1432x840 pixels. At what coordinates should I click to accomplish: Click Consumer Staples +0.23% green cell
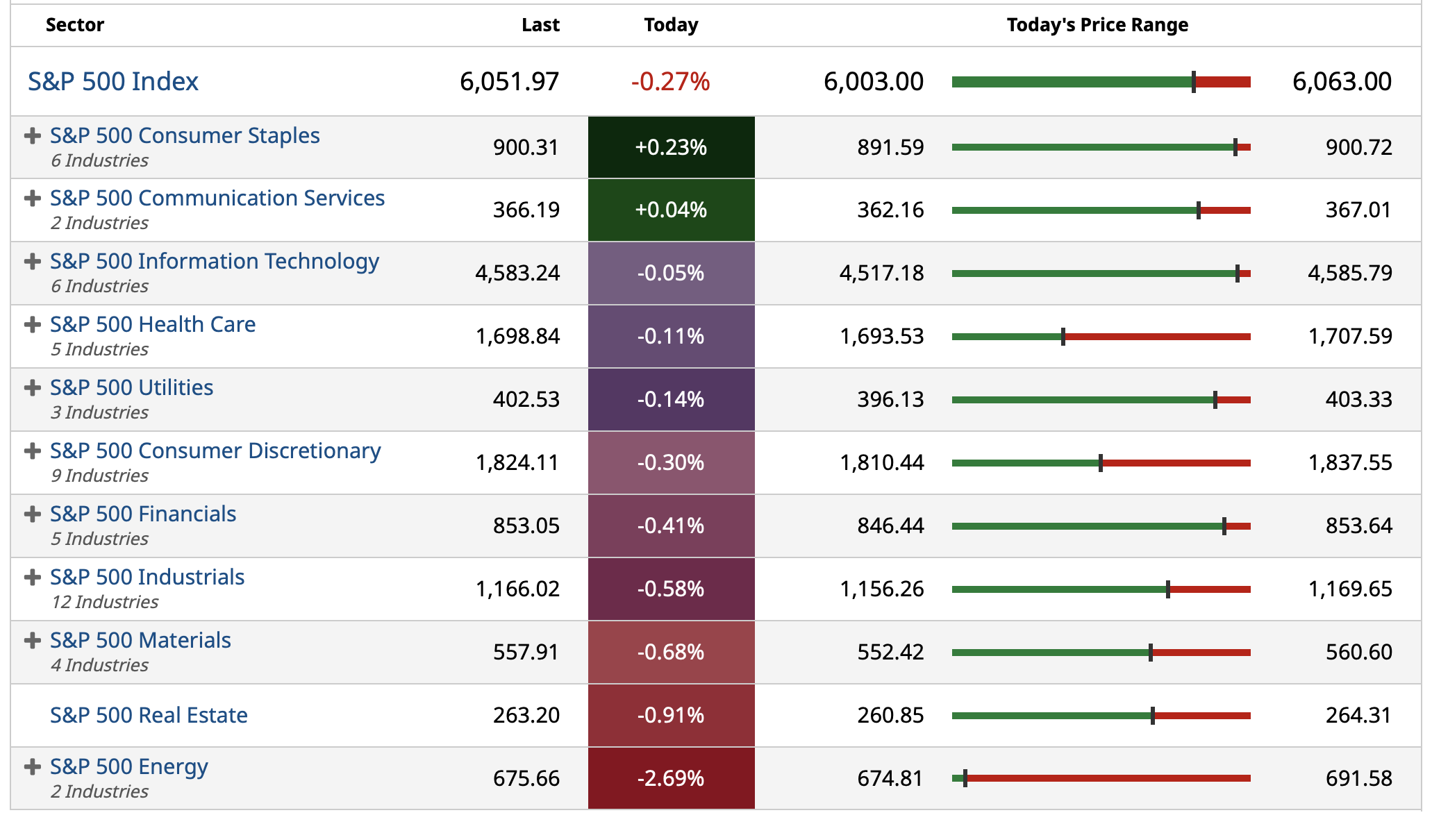(671, 147)
